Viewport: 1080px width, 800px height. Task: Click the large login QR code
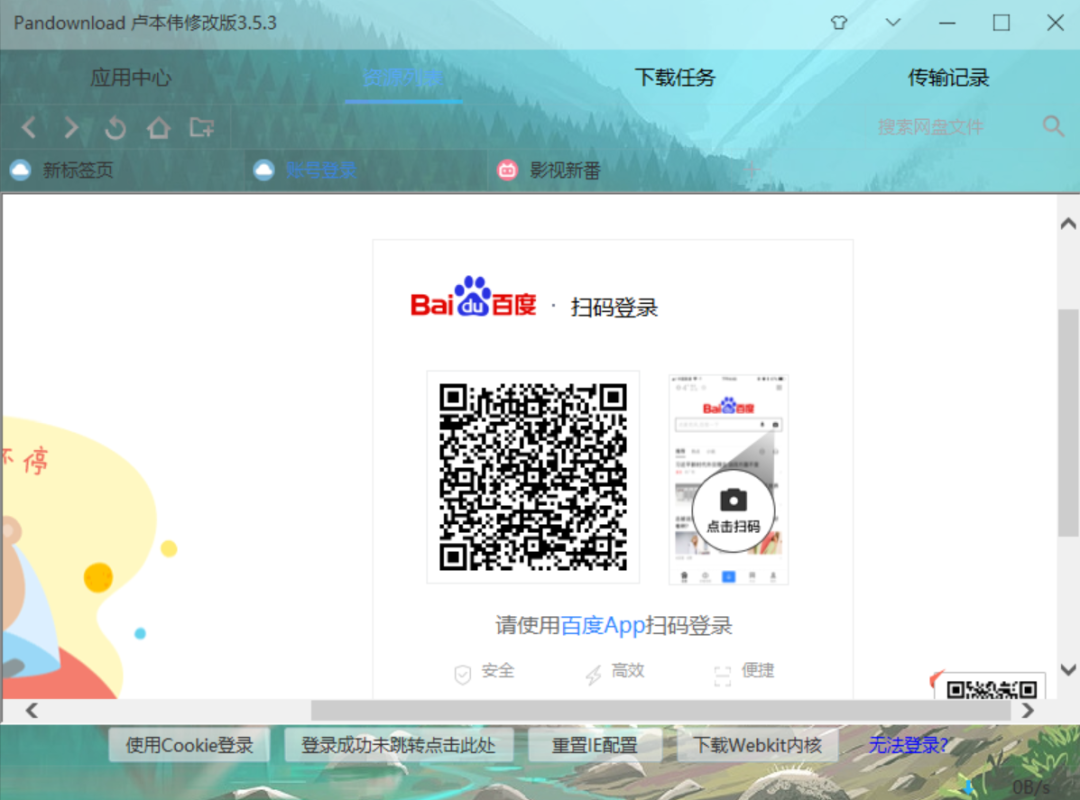coord(533,477)
